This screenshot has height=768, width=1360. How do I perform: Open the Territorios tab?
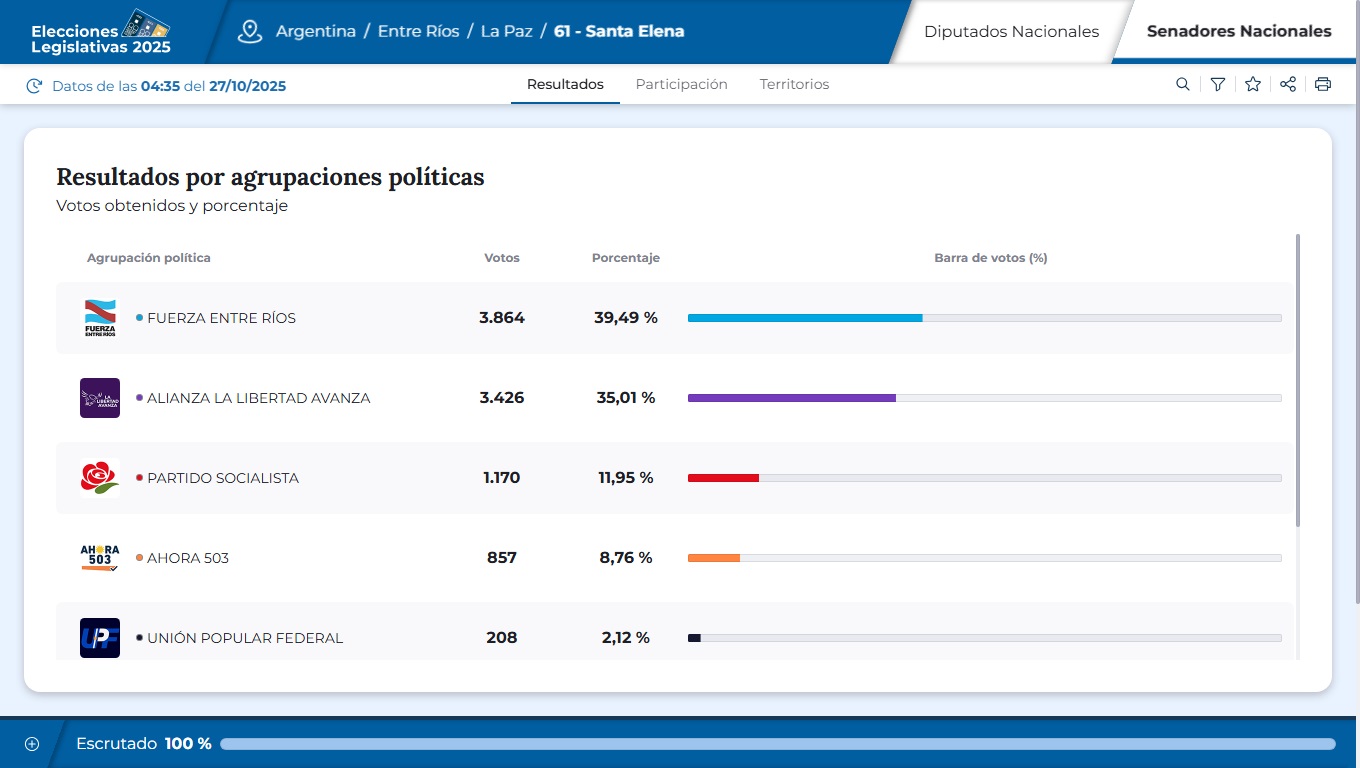[x=794, y=84]
